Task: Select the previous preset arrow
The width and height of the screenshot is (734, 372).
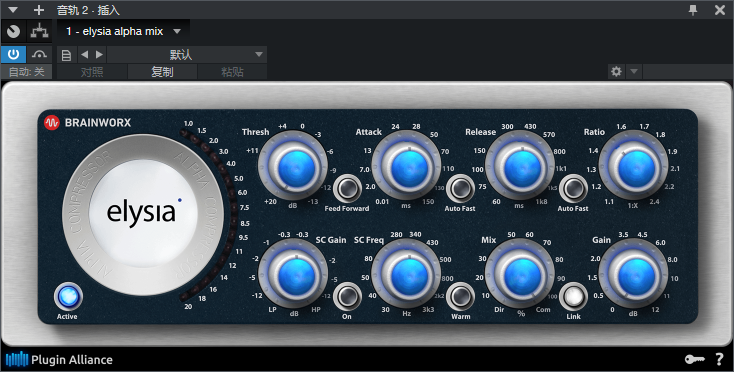Action: click(84, 55)
